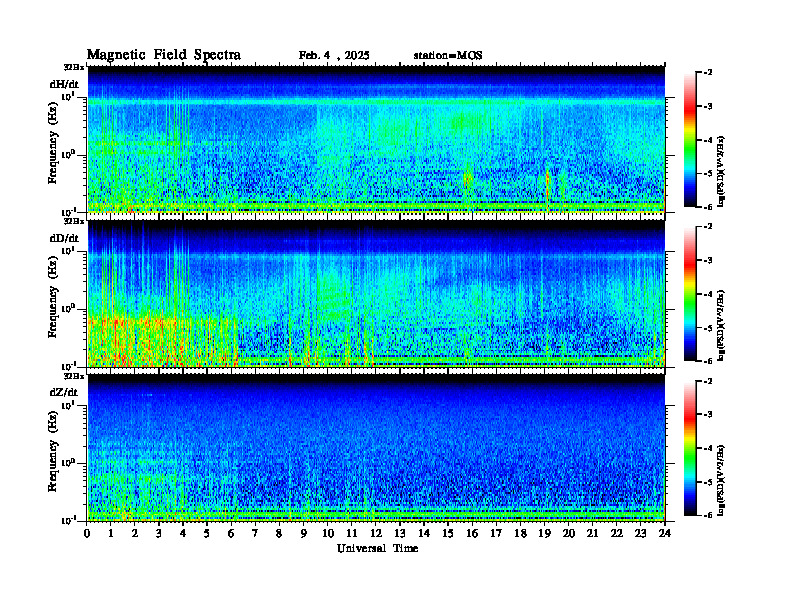Screen dimensions: 792x612
Task: Click the "-2" tick on dH/dt color bar
Action: [708, 73]
